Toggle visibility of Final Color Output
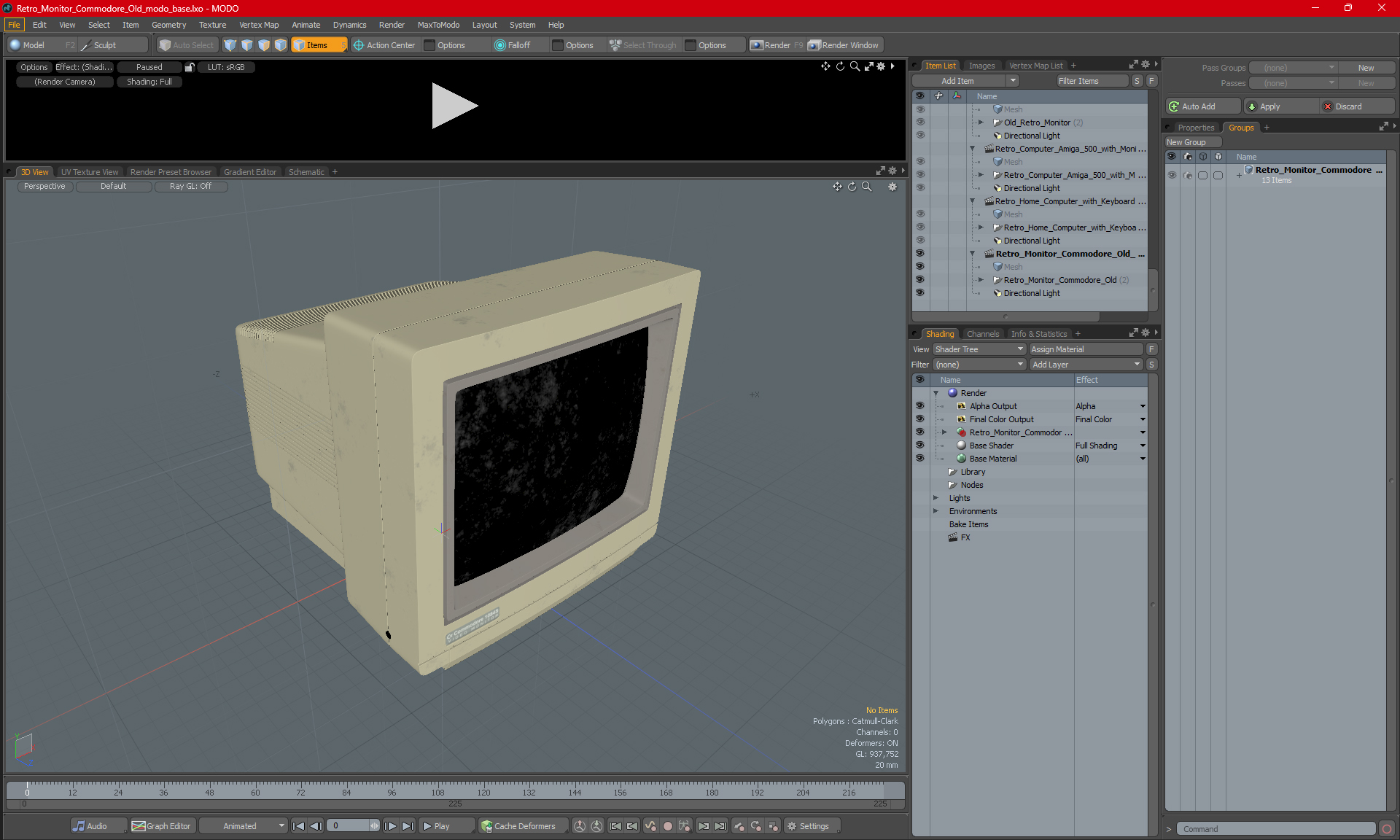 pyautogui.click(x=919, y=419)
